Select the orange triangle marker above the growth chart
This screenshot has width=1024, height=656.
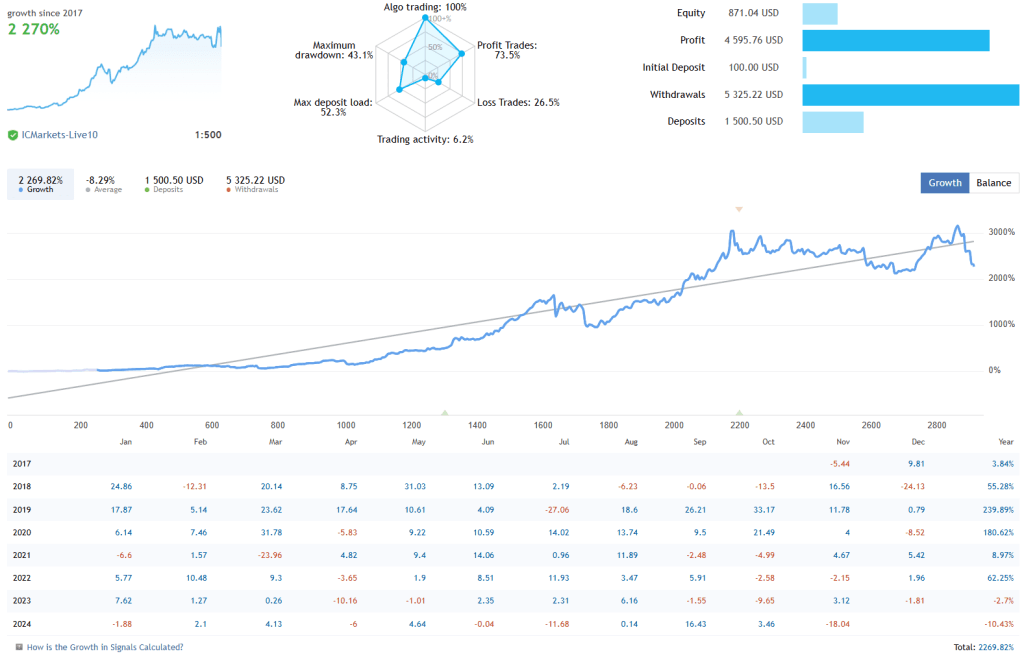click(x=739, y=210)
